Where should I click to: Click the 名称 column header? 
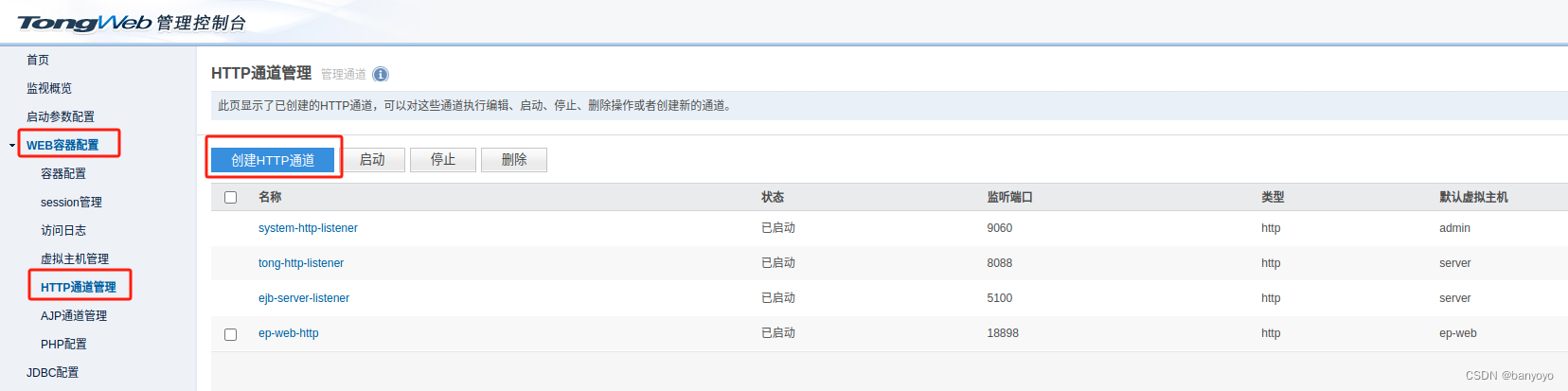point(270,197)
